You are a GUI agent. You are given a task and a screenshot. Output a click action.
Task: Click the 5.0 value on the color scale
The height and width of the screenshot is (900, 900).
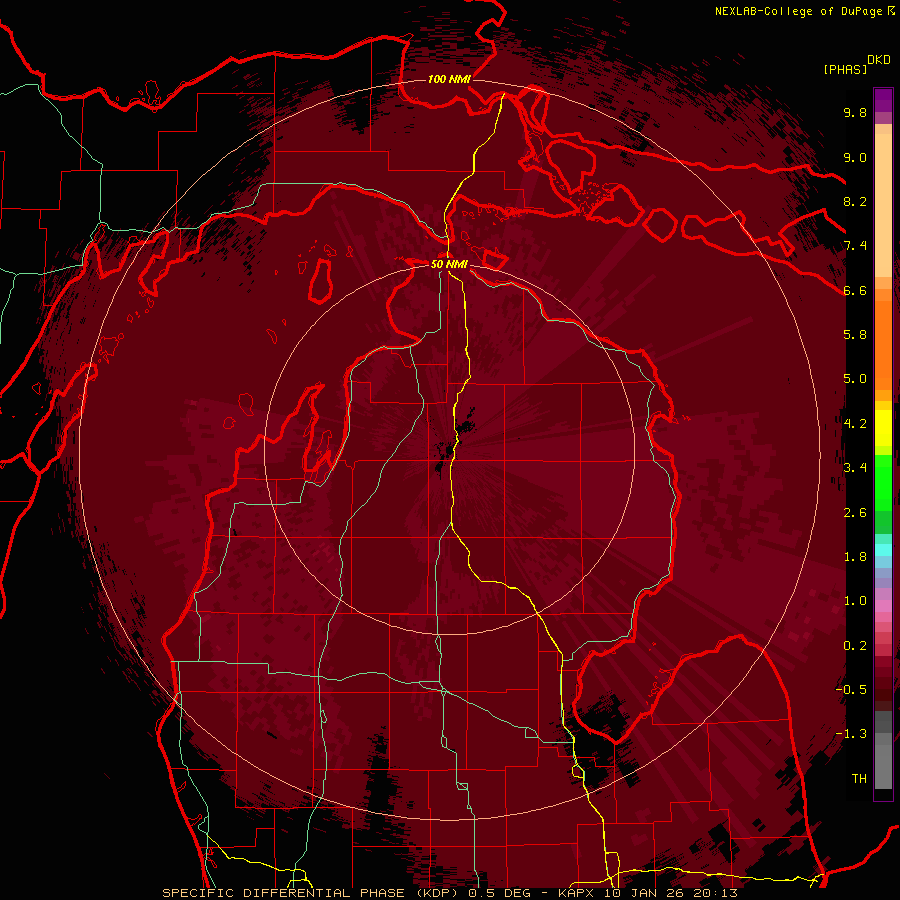point(855,379)
